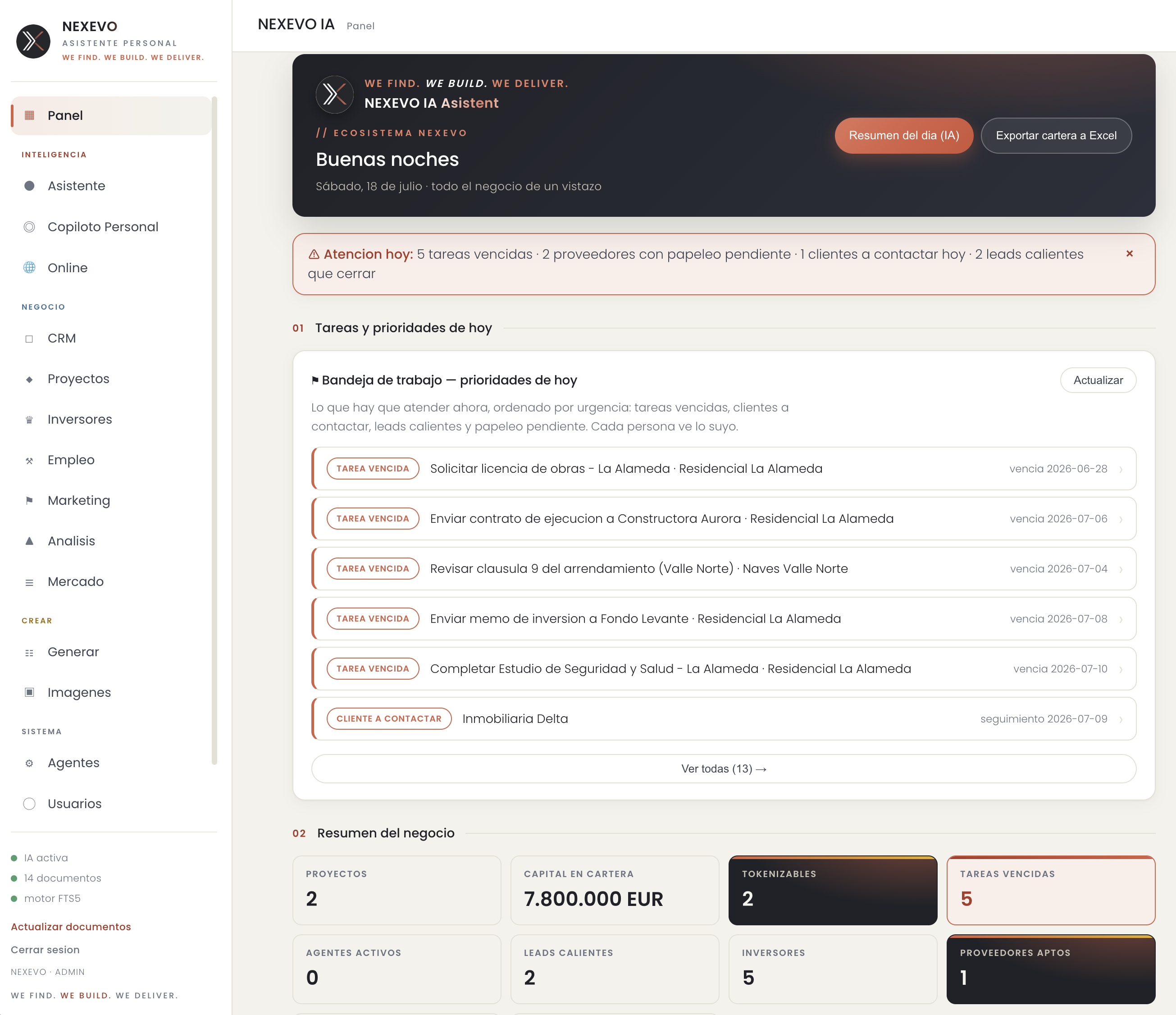This screenshot has width=1176, height=1015.
Task: Click the Cerrar sesion link
Action: click(46, 950)
